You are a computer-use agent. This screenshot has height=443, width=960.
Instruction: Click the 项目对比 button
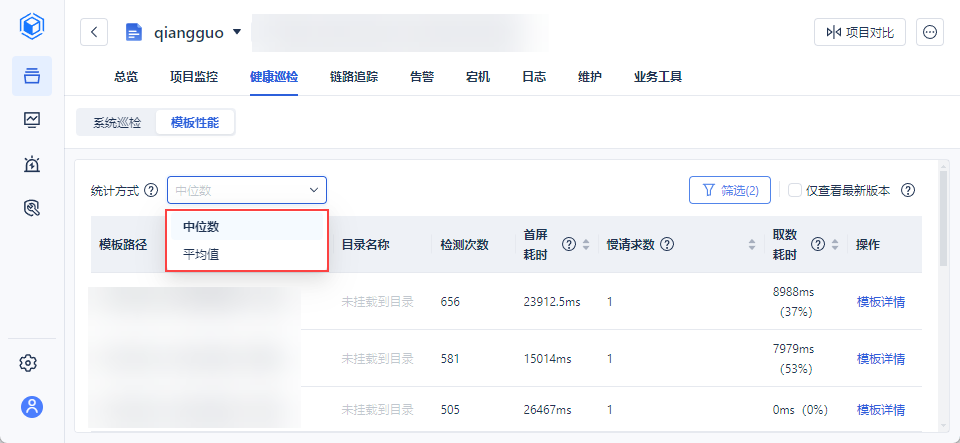[859, 32]
